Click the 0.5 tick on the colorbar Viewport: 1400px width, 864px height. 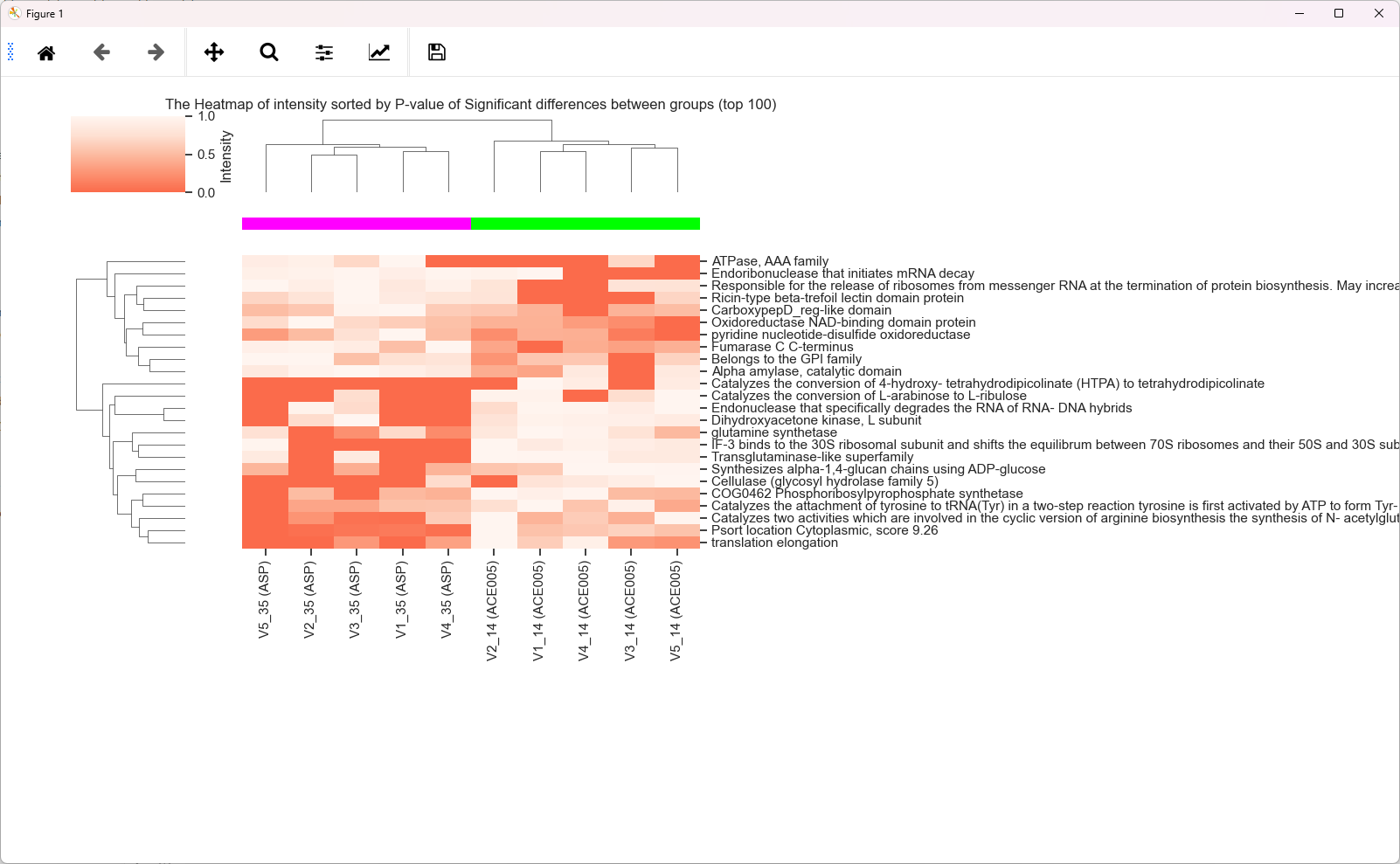click(x=206, y=155)
